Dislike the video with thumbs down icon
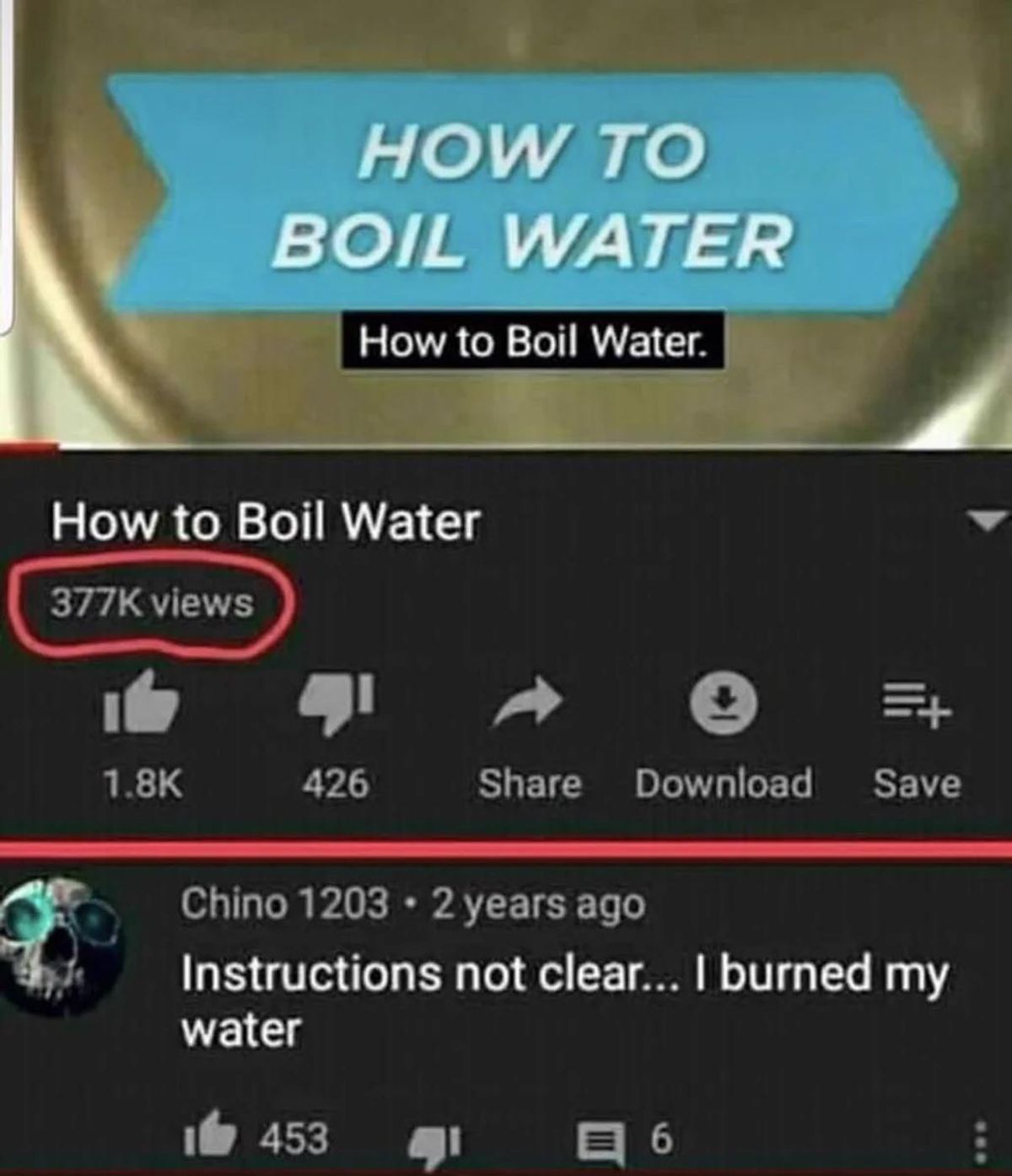 click(336, 702)
